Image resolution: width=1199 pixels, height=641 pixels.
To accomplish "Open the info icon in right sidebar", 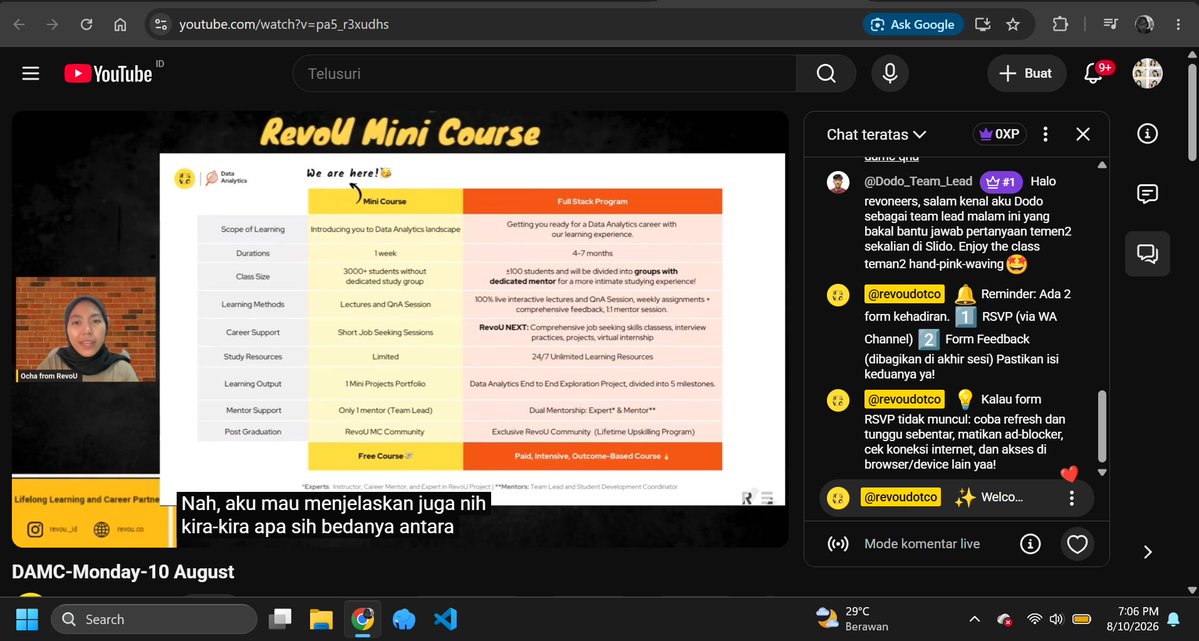I will click(1147, 134).
